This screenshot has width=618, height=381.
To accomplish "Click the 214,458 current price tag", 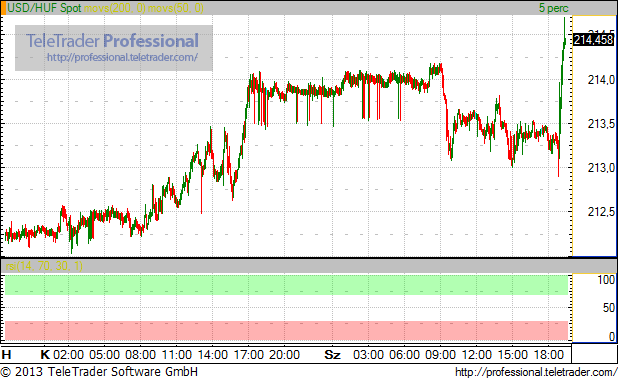I will [593, 40].
